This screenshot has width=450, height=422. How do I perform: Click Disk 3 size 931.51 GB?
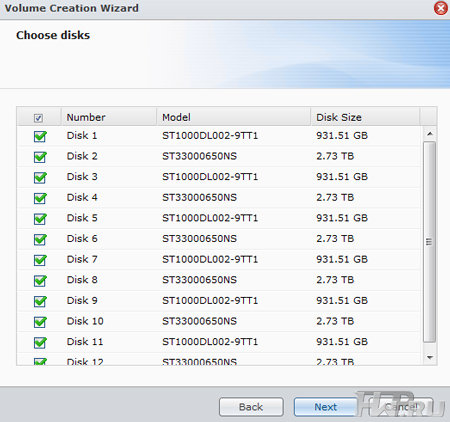342,177
